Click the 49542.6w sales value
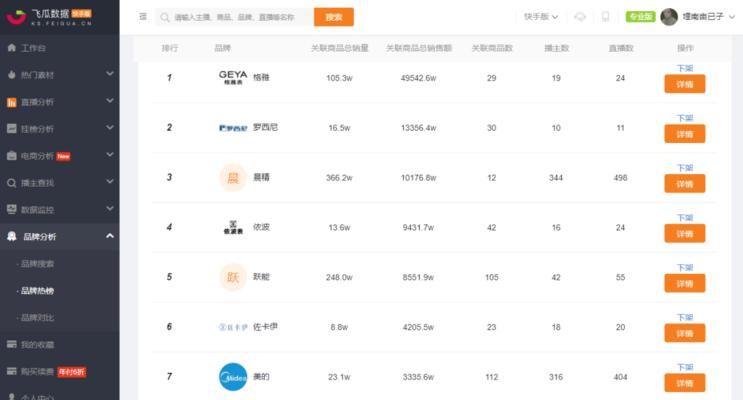Image resolution: width=743 pixels, height=400 pixels. 418,78
